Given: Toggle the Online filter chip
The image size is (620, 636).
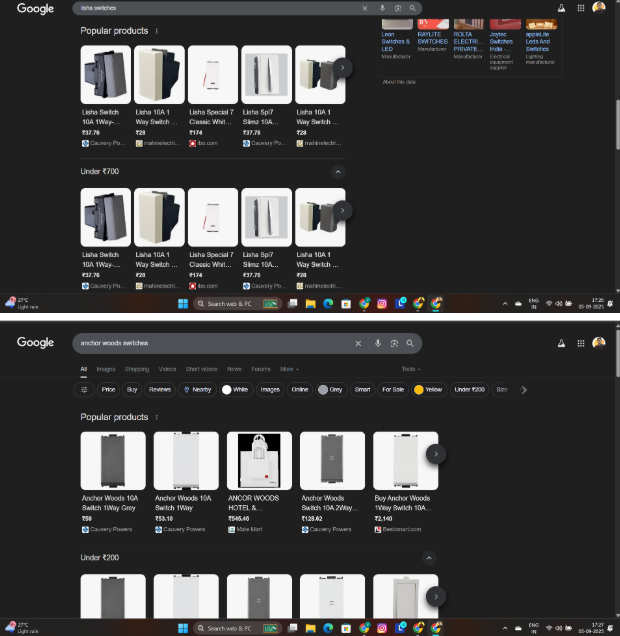Looking at the screenshot, I should [300, 390].
